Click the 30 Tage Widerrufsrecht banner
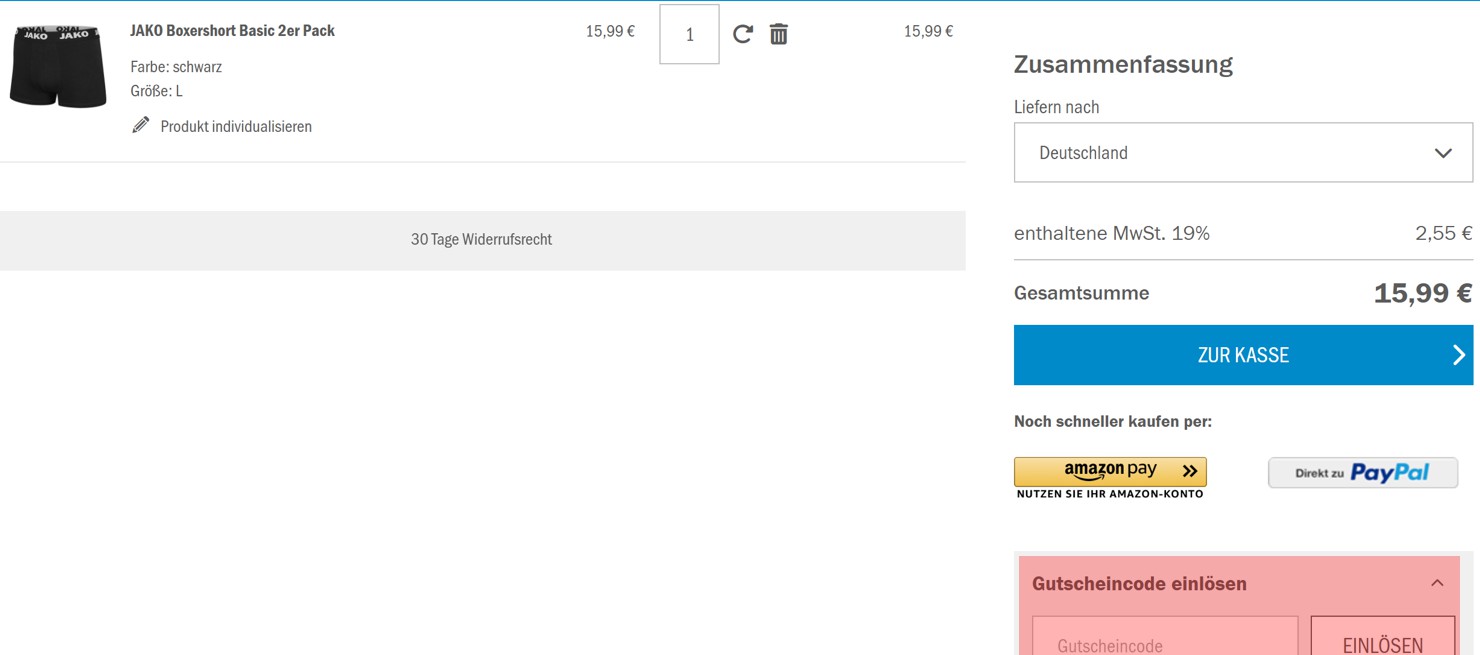1480x655 pixels. [482, 240]
